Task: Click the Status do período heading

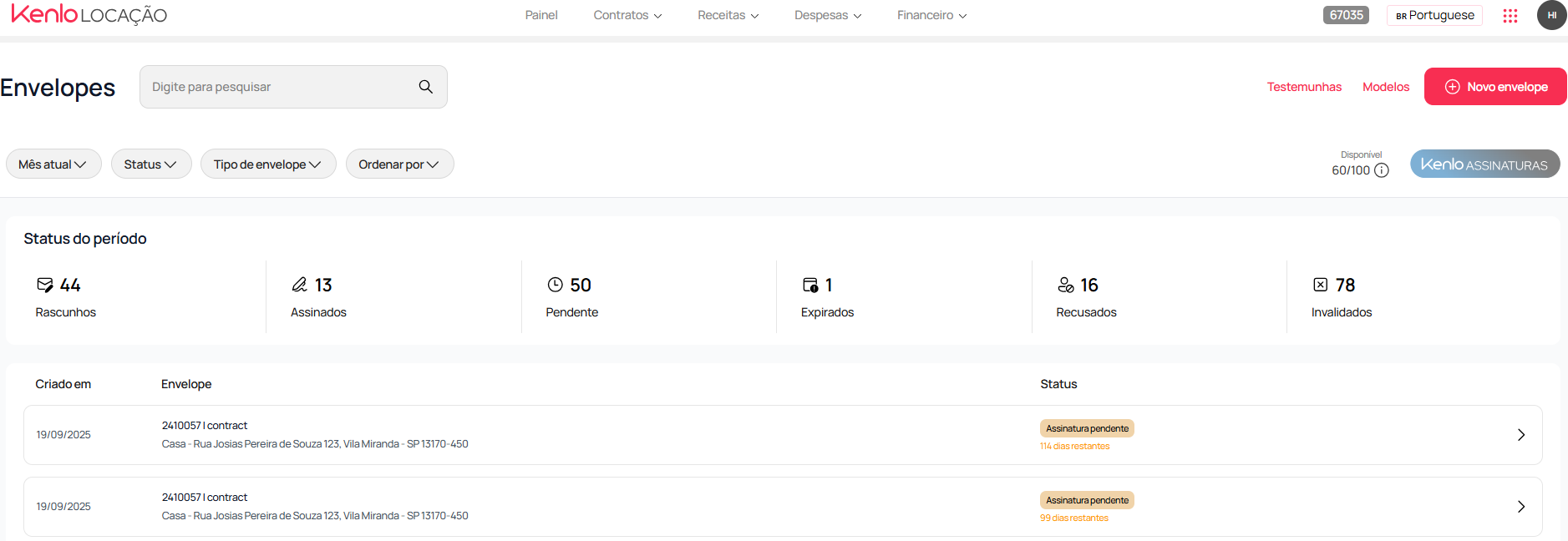Action: pyautogui.click(x=85, y=239)
